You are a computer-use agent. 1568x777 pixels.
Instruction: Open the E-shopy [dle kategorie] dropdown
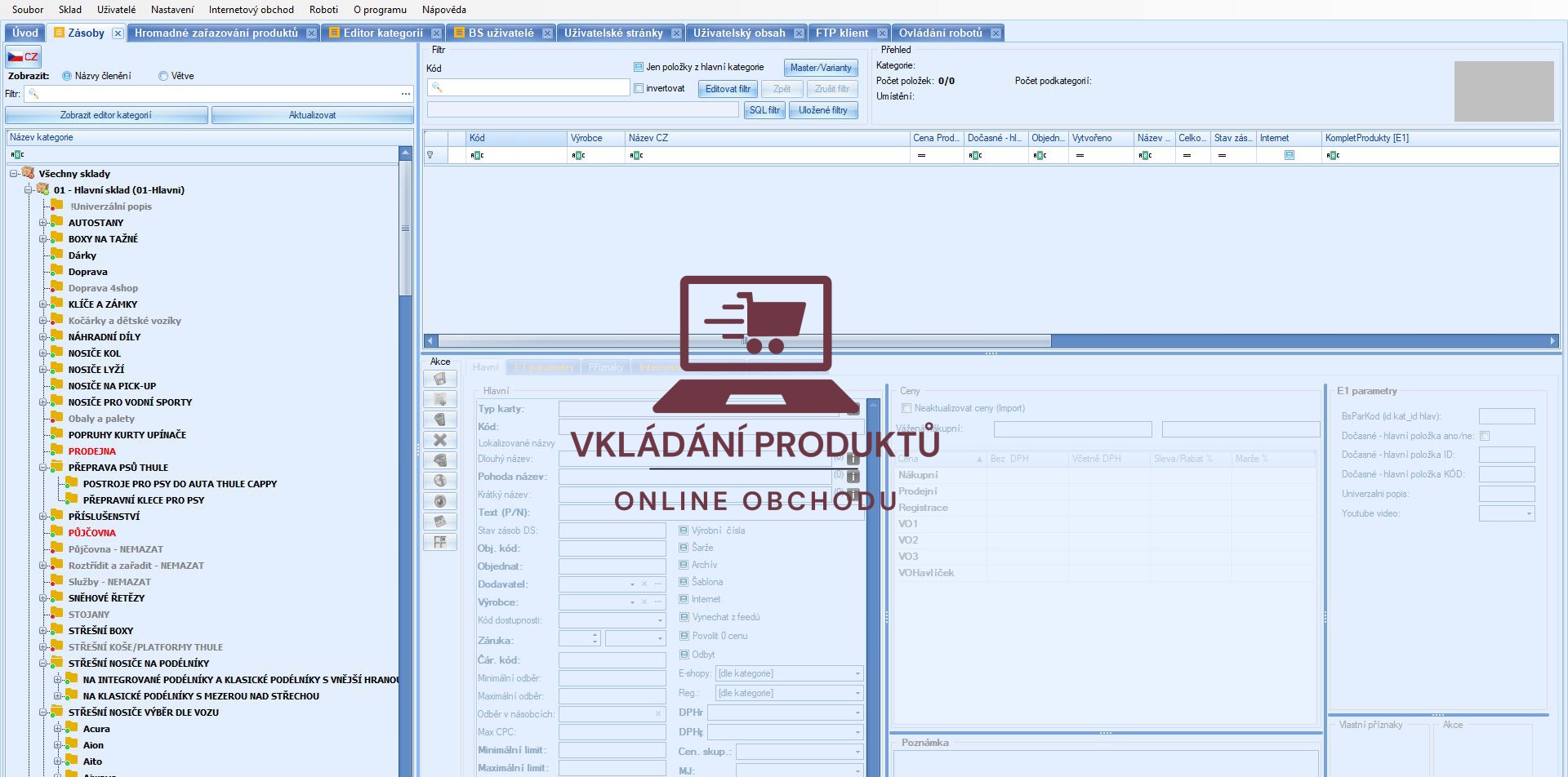pyautogui.click(x=857, y=673)
